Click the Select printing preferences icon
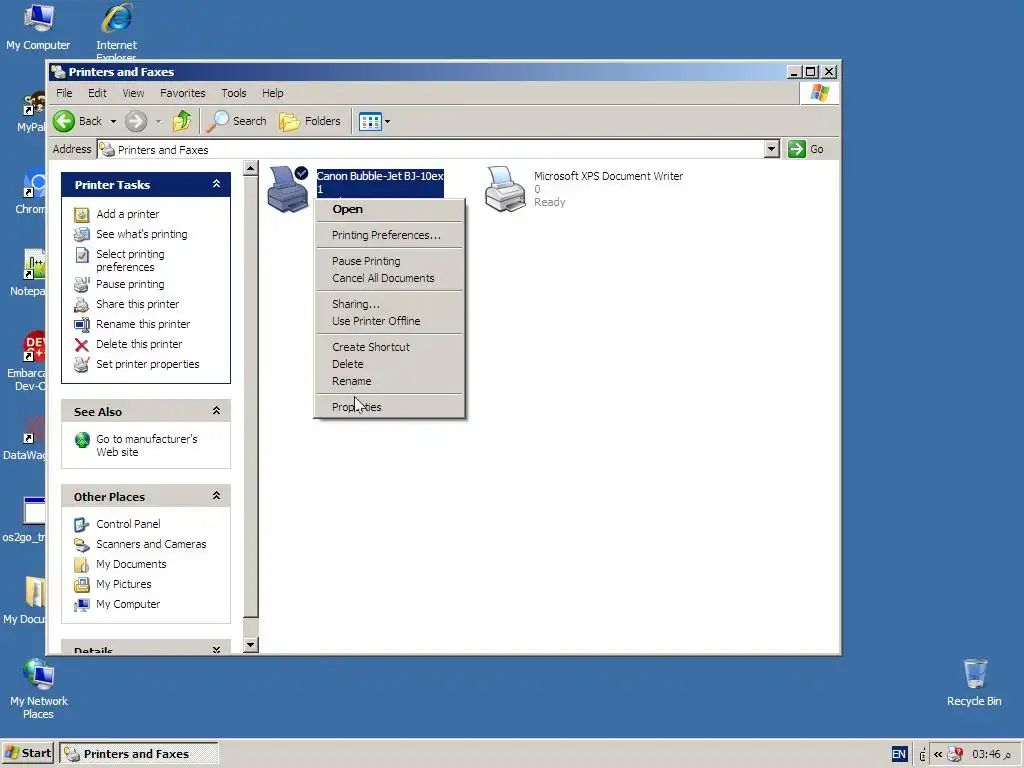This screenshot has height=768, width=1024. tap(82, 255)
